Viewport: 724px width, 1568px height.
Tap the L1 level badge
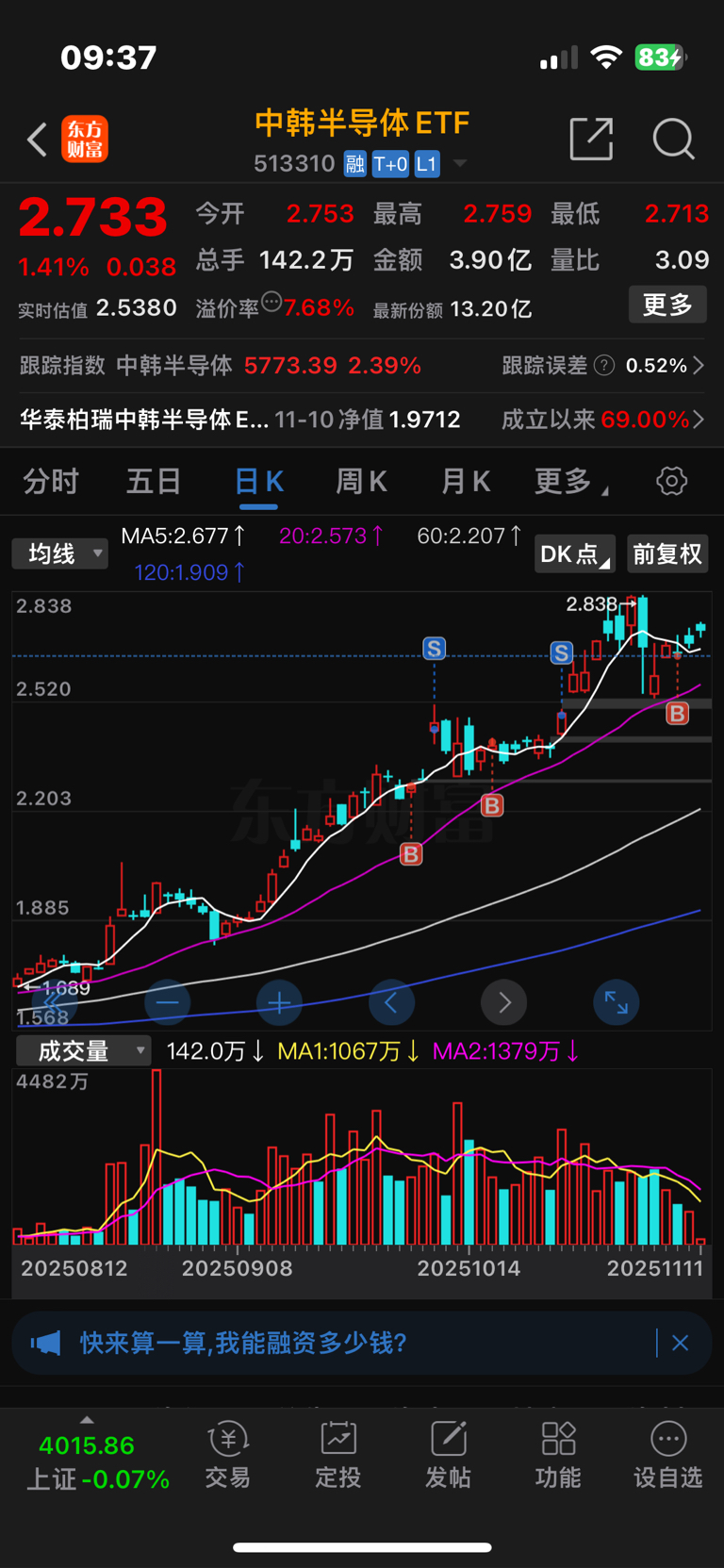pos(427,164)
